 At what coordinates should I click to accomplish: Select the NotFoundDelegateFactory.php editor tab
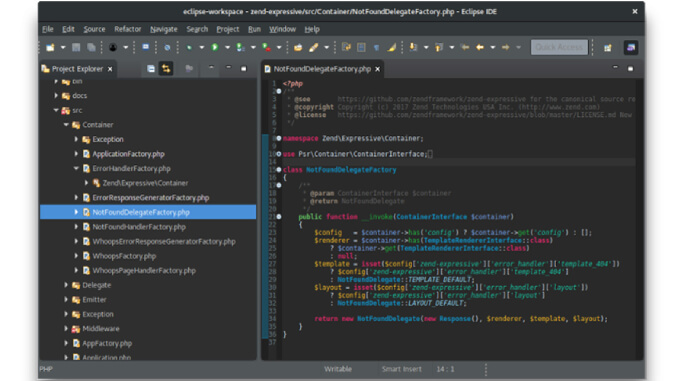(322, 69)
